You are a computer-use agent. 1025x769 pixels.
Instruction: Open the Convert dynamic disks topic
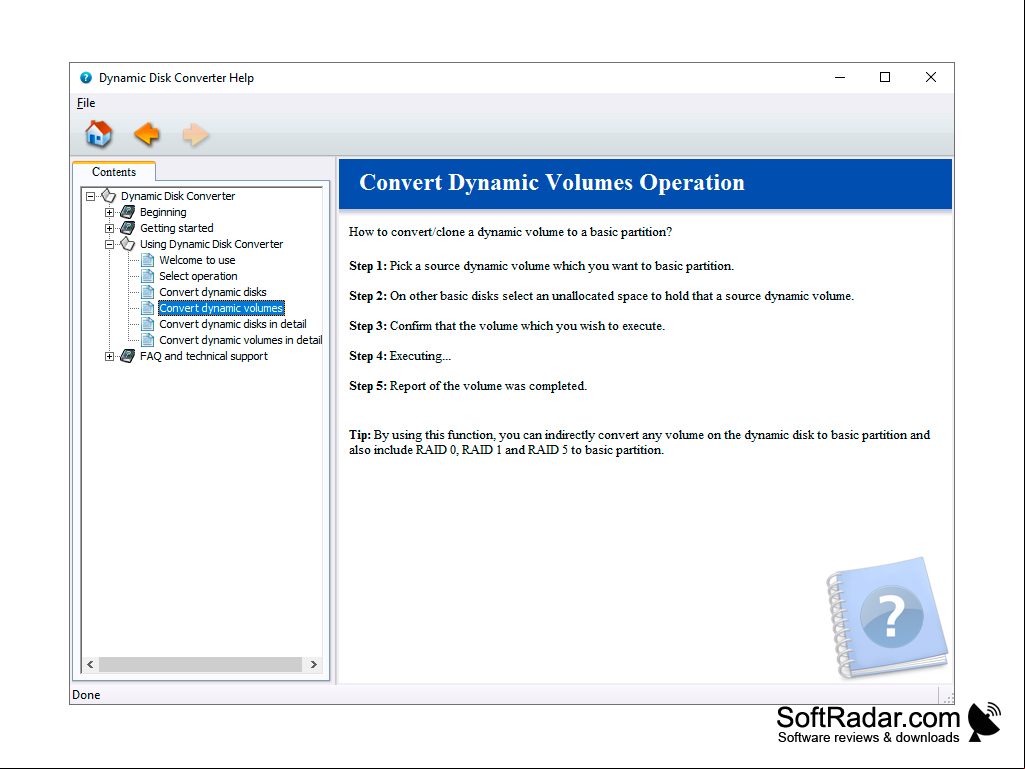click(x=212, y=292)
